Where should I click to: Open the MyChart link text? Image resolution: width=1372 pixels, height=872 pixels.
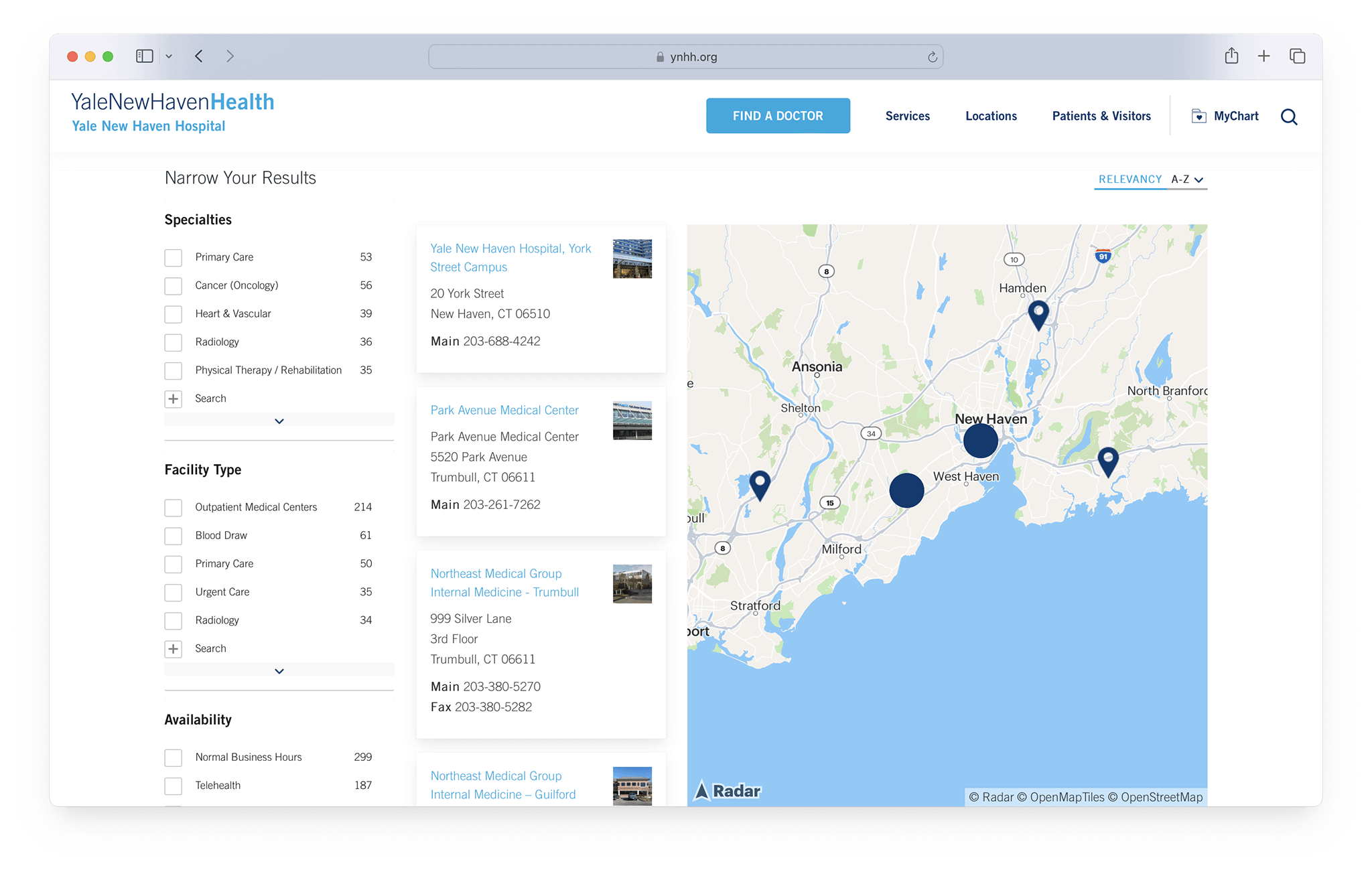pyautogui.click(x=1236, y=116)
